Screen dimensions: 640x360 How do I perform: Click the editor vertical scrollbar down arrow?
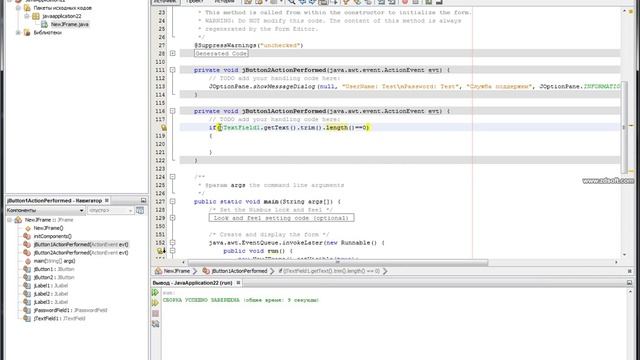point(624,254)
